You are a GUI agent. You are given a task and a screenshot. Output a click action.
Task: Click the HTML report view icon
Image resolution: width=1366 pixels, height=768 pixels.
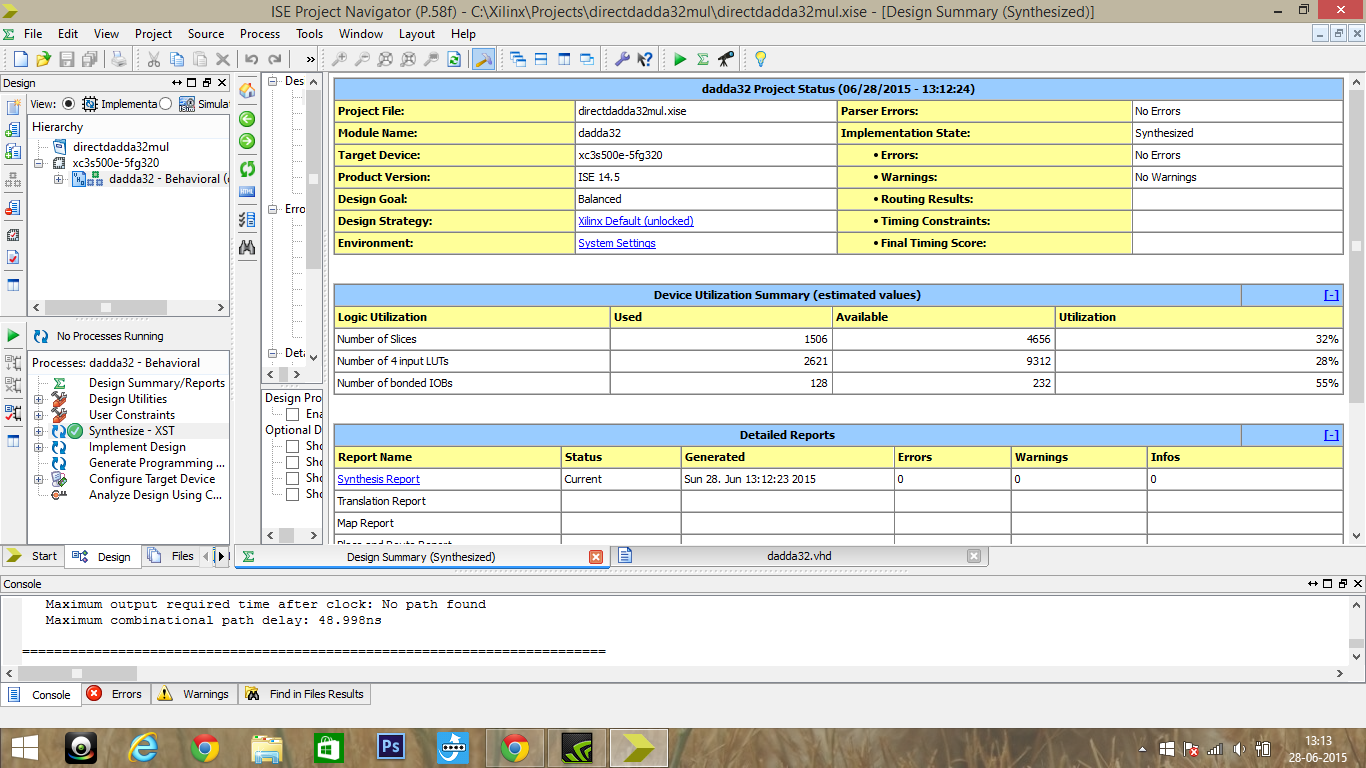point(247,191)
